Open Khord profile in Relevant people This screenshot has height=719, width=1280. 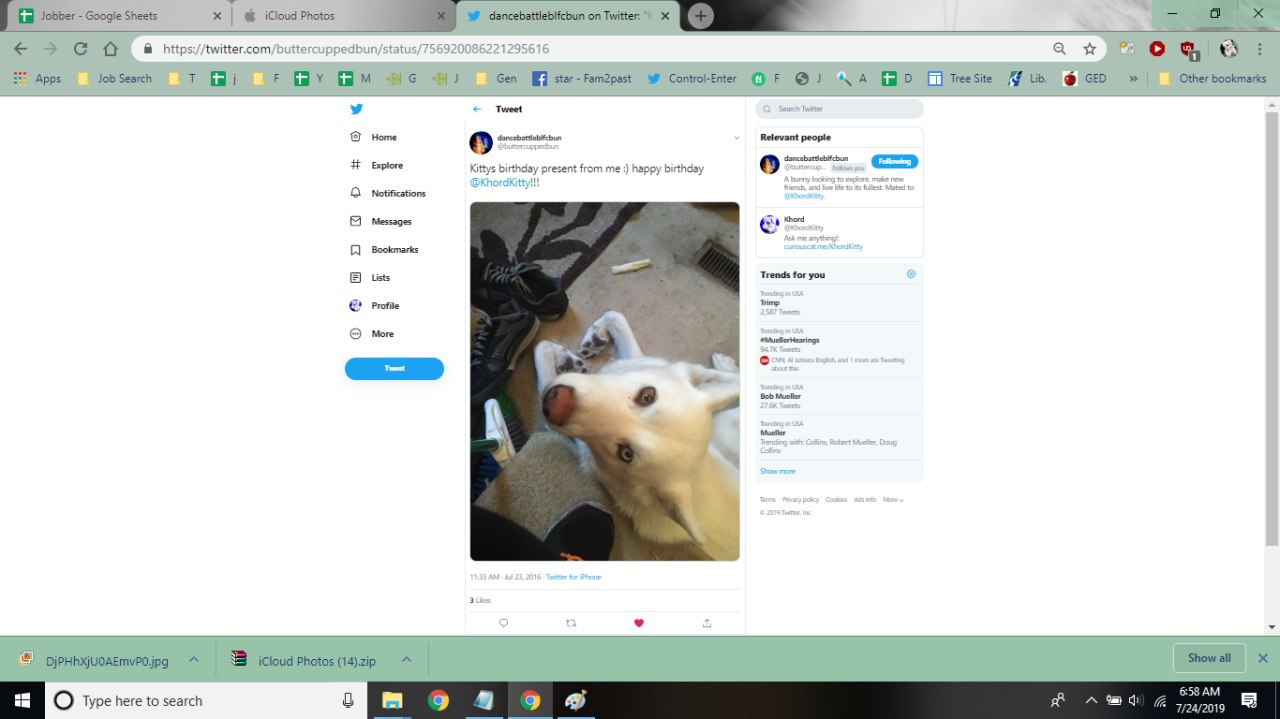pyautogui.click(x=839, y=232)
